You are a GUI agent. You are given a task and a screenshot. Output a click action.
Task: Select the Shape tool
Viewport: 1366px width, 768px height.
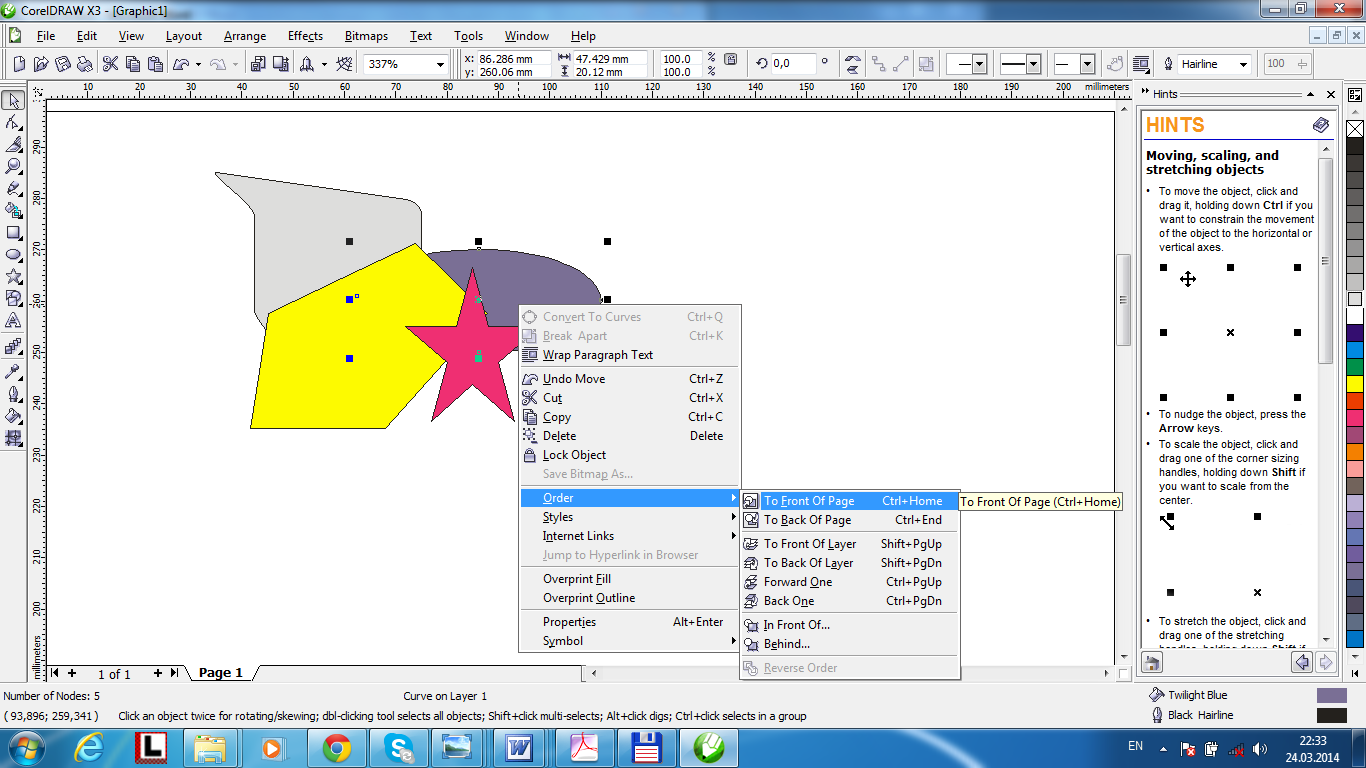pos(14,123)
